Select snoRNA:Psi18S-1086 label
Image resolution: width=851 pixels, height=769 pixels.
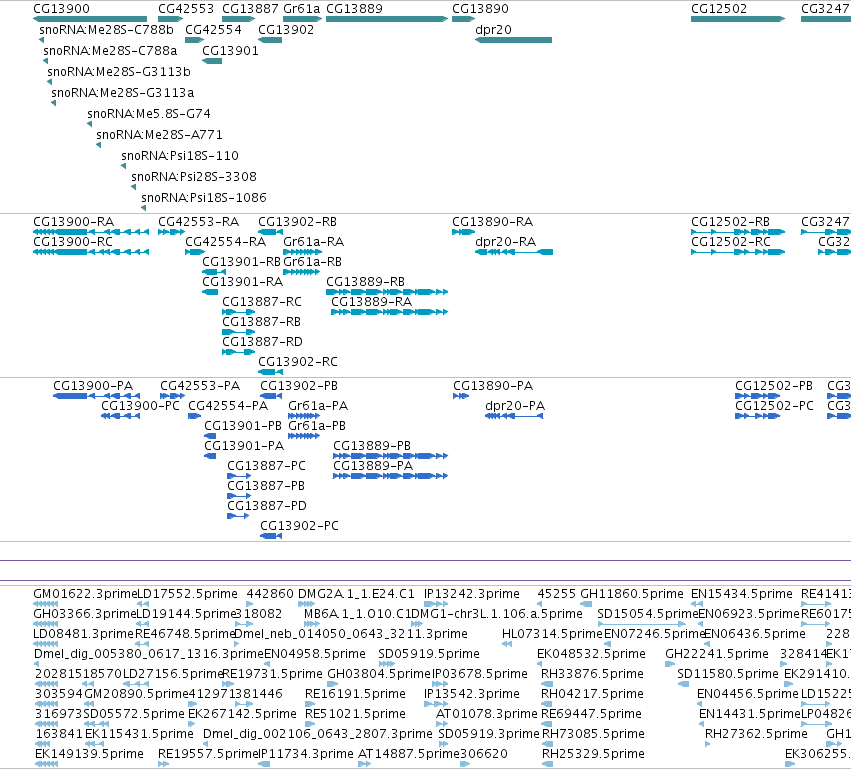point(204,198)
